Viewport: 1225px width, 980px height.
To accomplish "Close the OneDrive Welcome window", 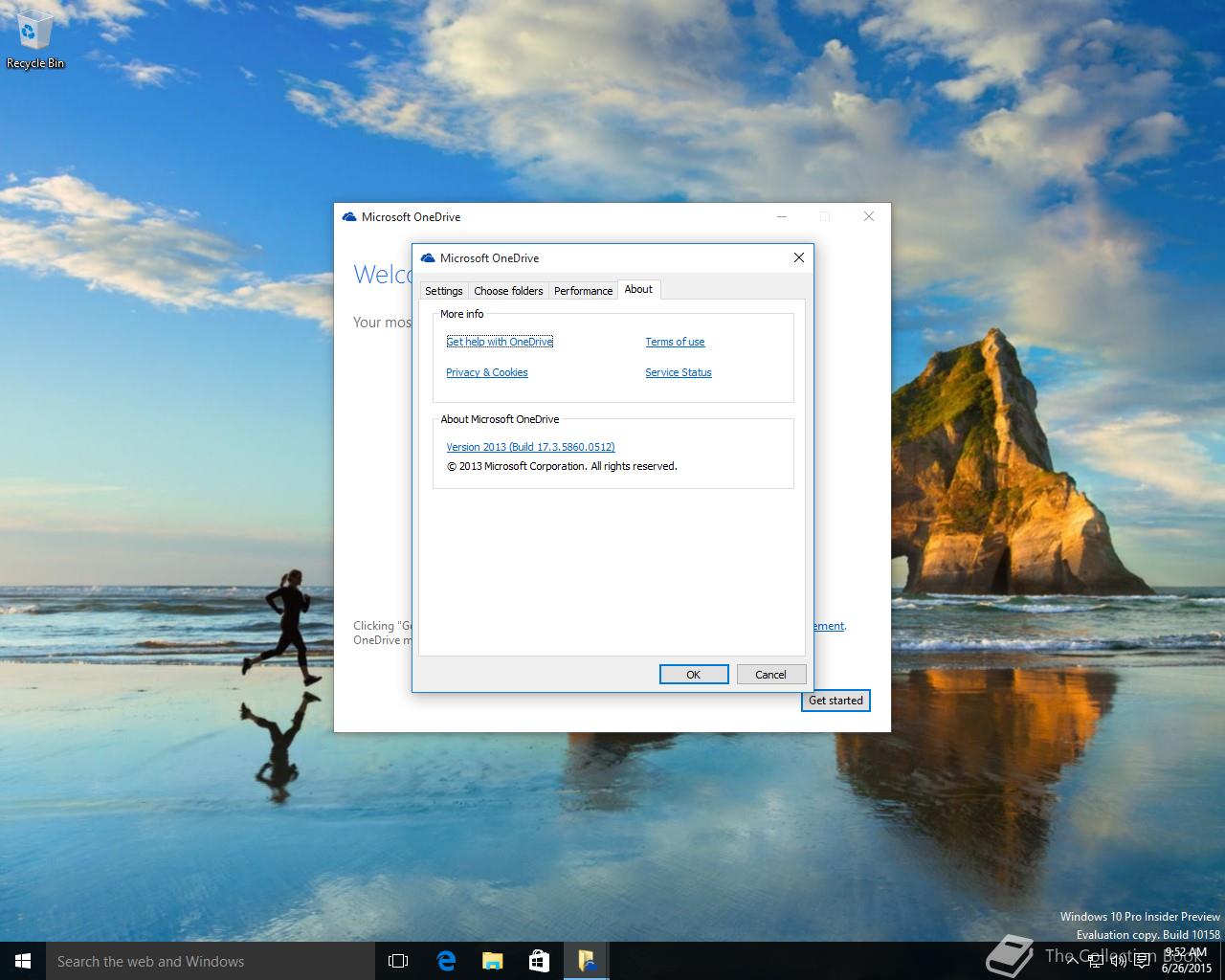I will [x=869, y=216].
